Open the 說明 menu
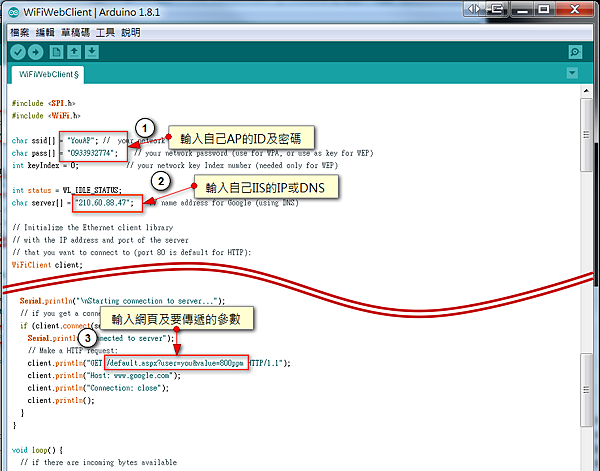 coord(131,33)
